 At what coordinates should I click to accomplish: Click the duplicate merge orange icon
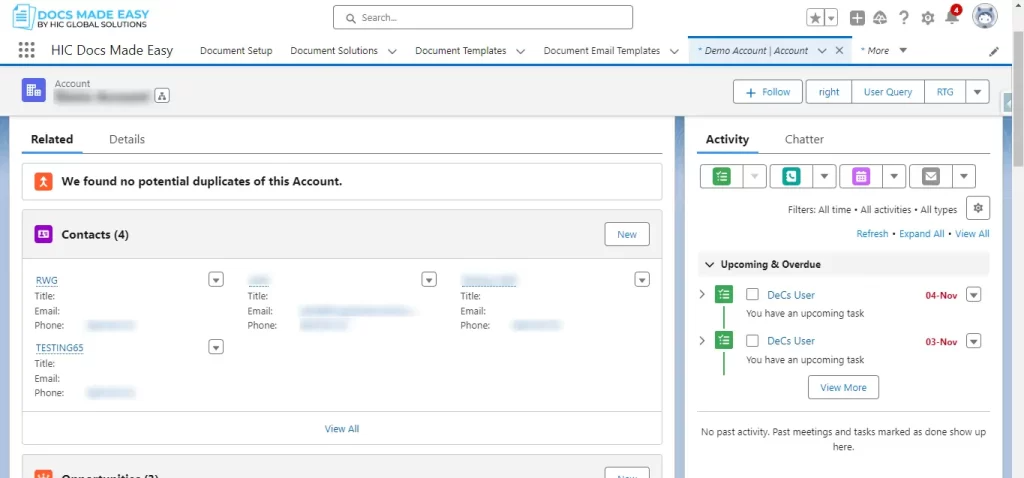click(x=43, y=181)
